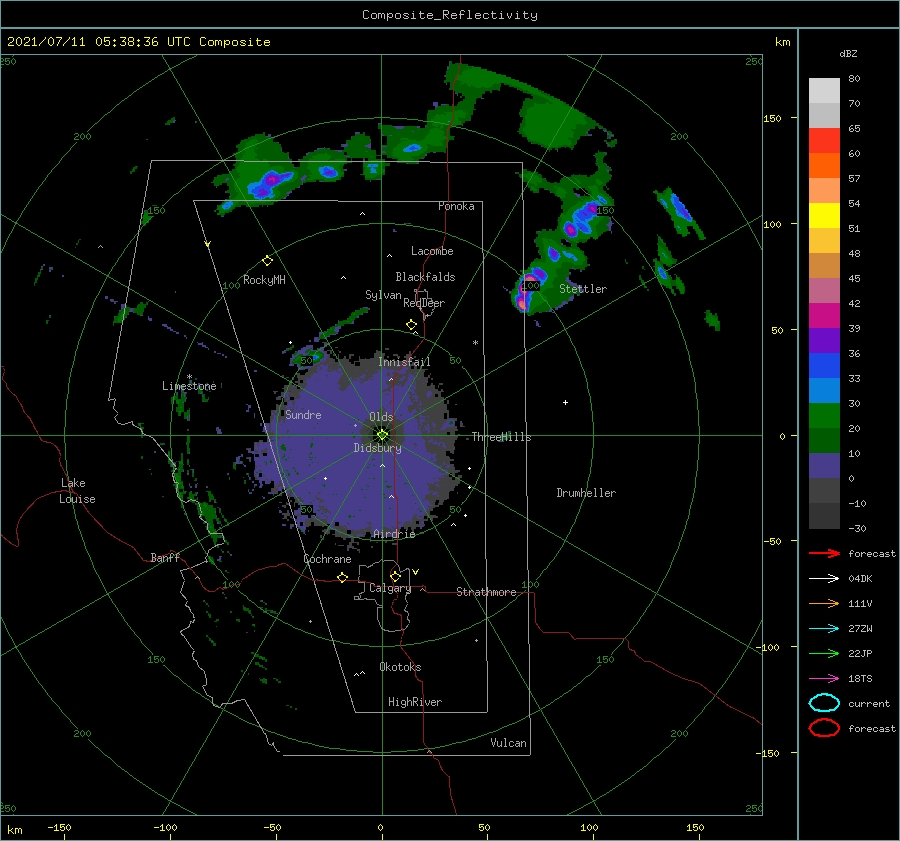This screenshot has height=841, width=900.
Task: Click the yellow diamond marker beside RockyMH
Action: [267, 261]
